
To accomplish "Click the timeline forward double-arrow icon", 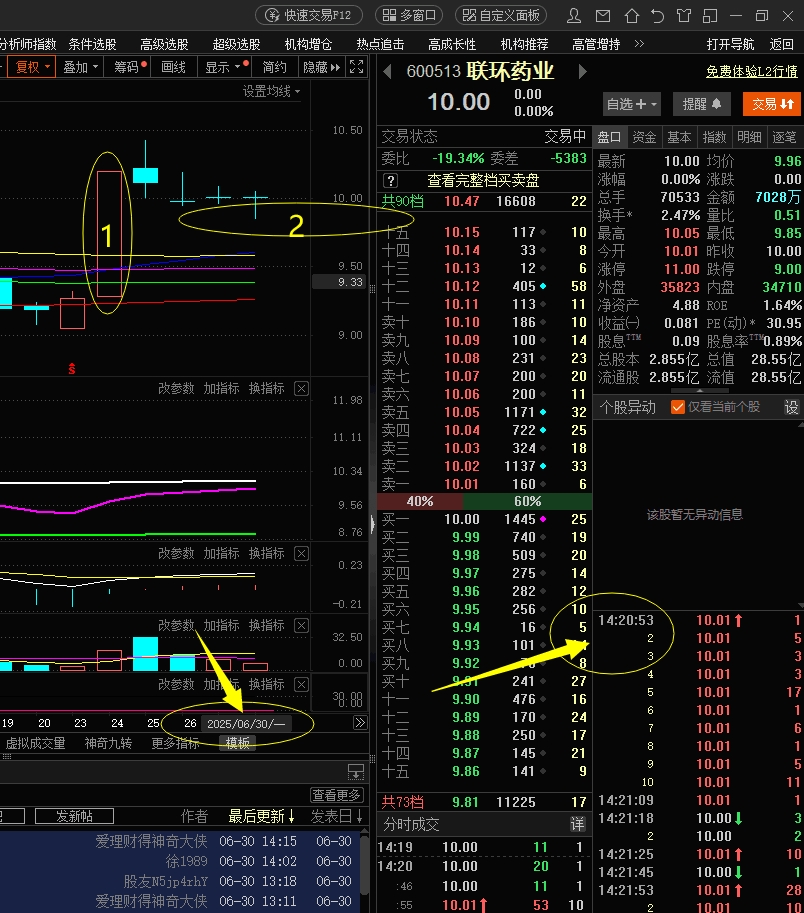I will [360, 723].
